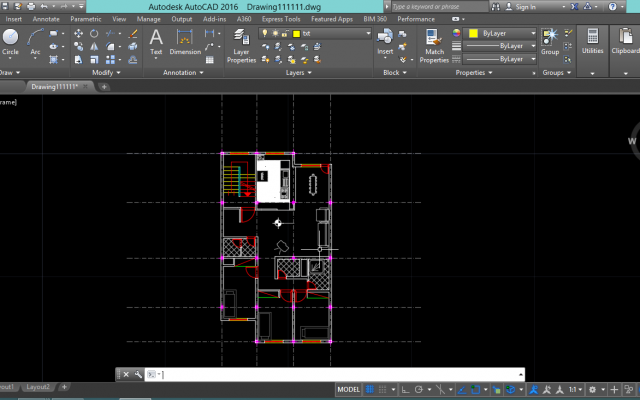Click the yellow object color swatch
The image size is (640, 400).
[473, 33]
